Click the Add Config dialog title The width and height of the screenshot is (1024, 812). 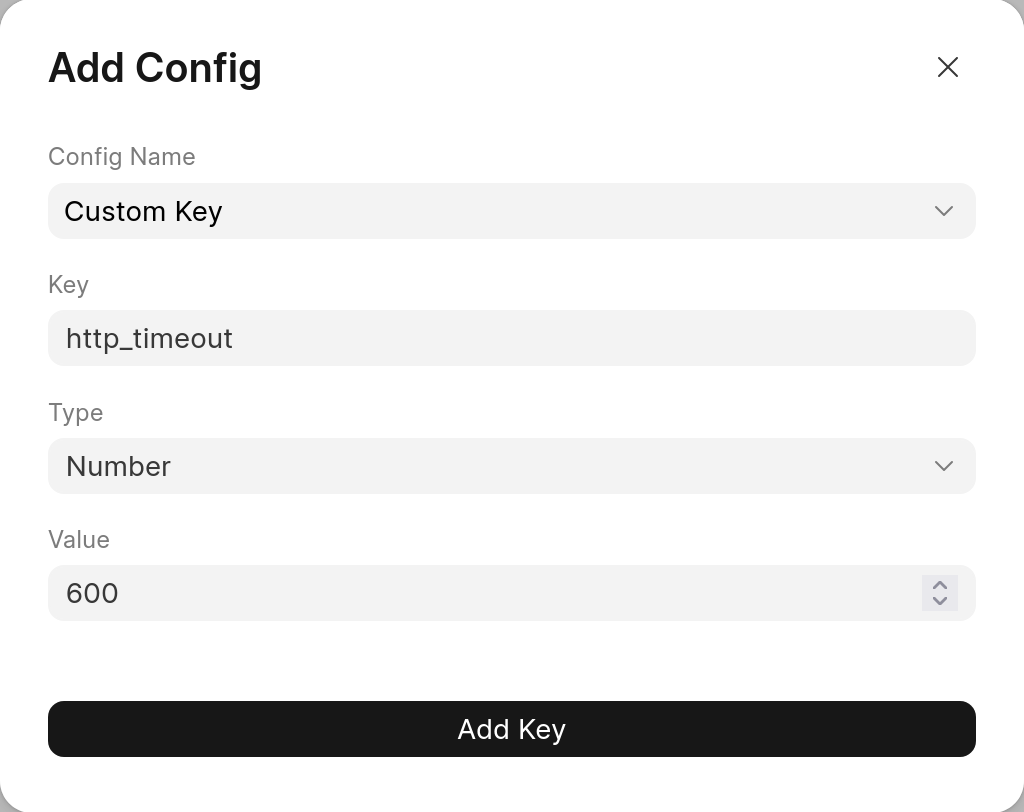coord(155,69)
